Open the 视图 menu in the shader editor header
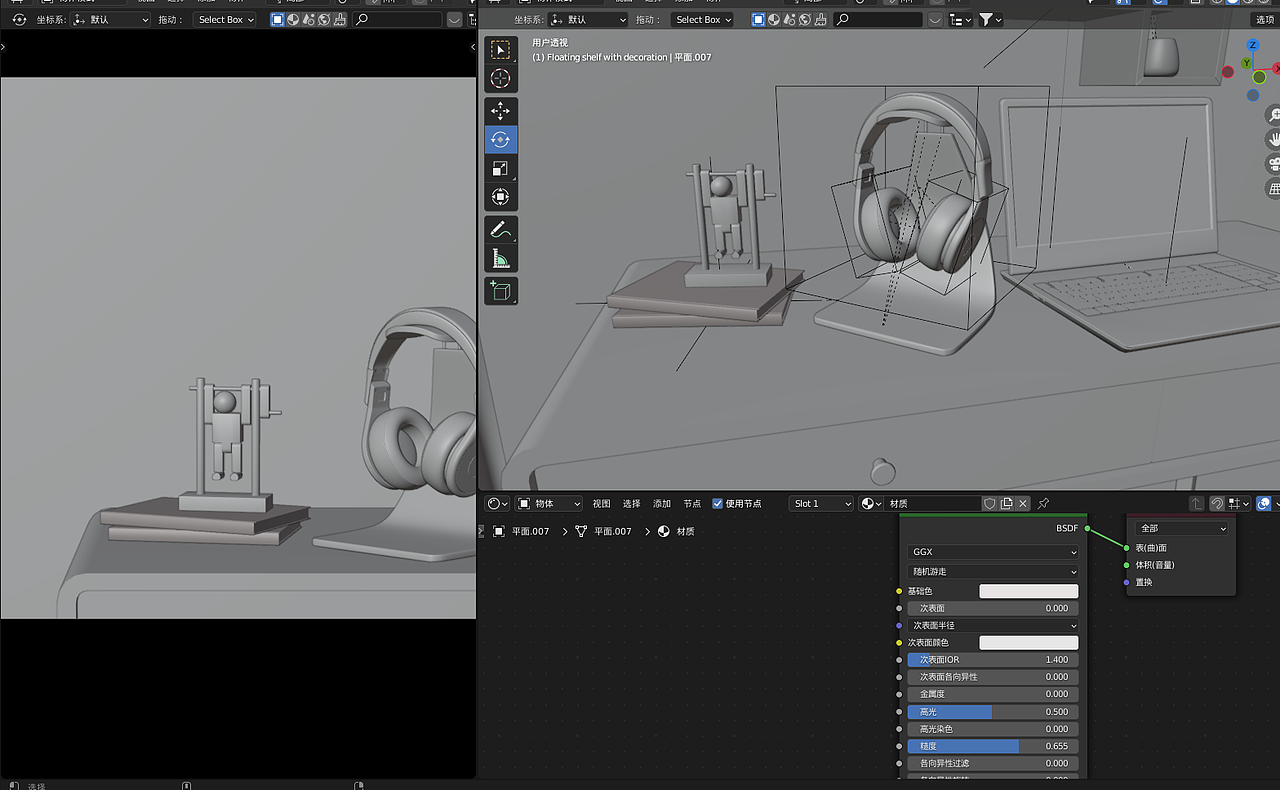Screen dimensions: 1280x790 601,503
